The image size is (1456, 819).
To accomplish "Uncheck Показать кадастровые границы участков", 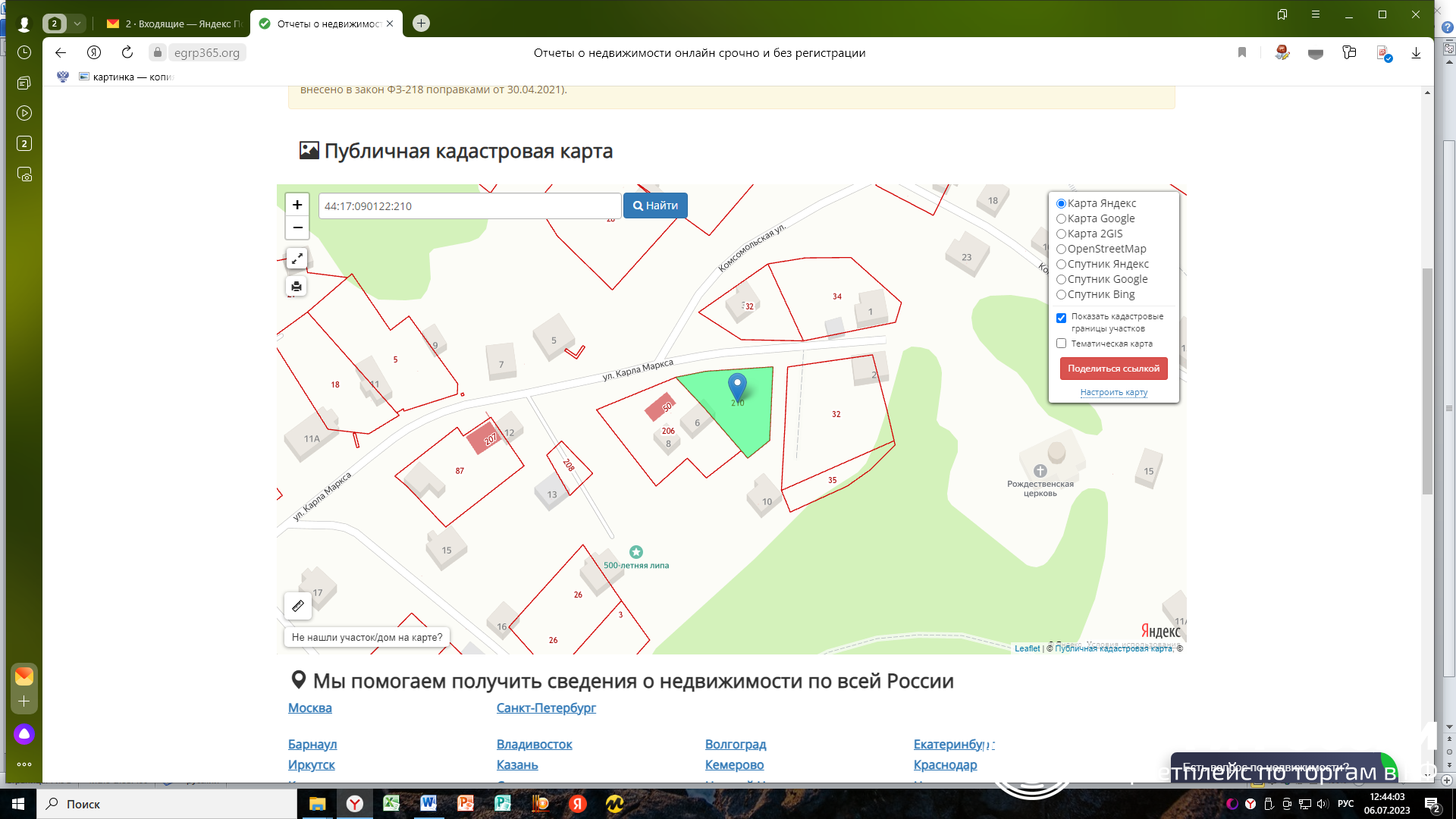I will click(1062, 318).
